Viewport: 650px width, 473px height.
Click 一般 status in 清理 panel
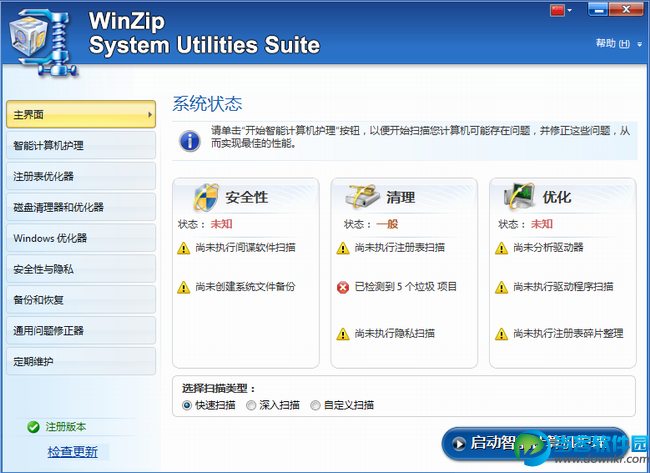(x=387, y=224)
